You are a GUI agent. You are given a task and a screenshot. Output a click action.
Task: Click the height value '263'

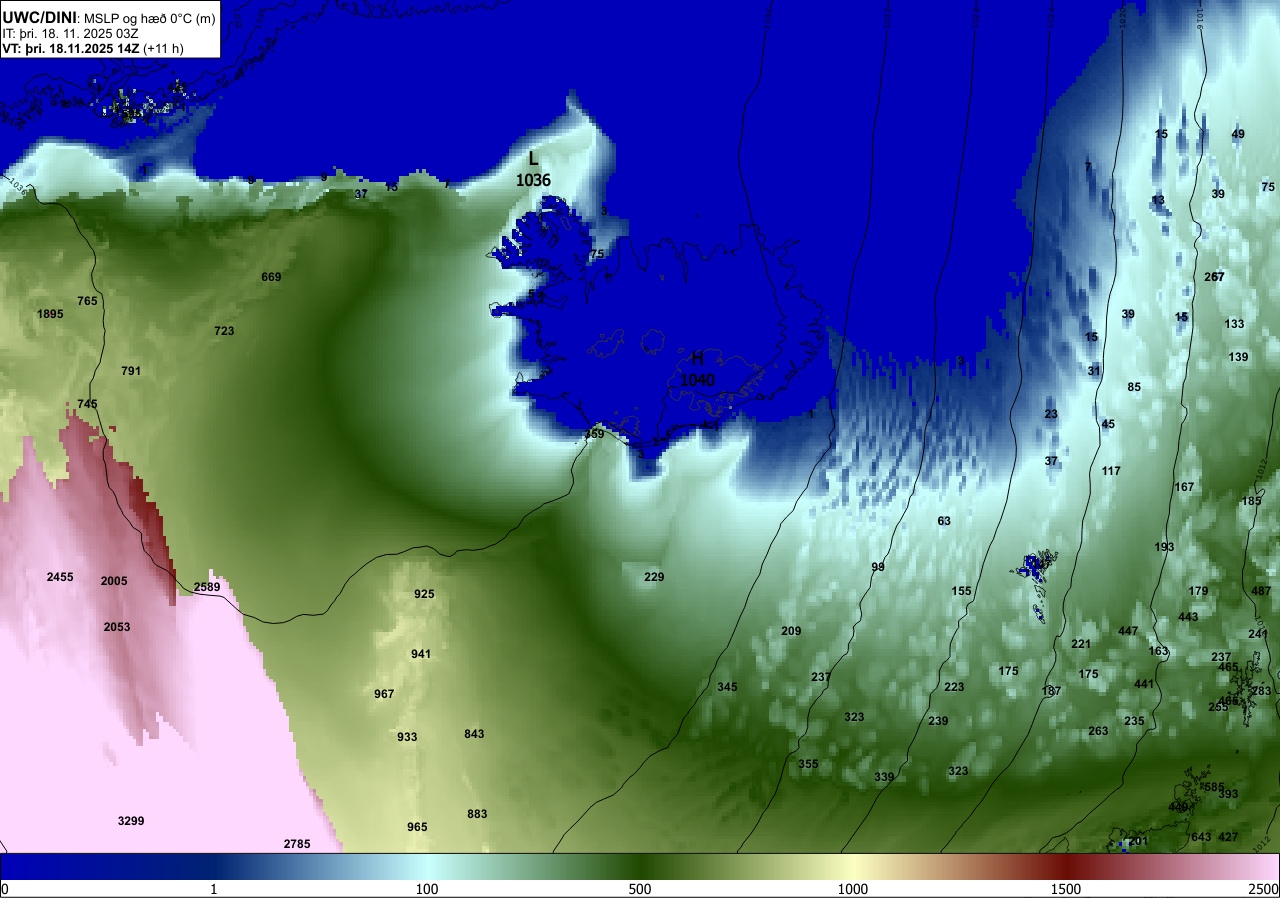click(1098, 731)
